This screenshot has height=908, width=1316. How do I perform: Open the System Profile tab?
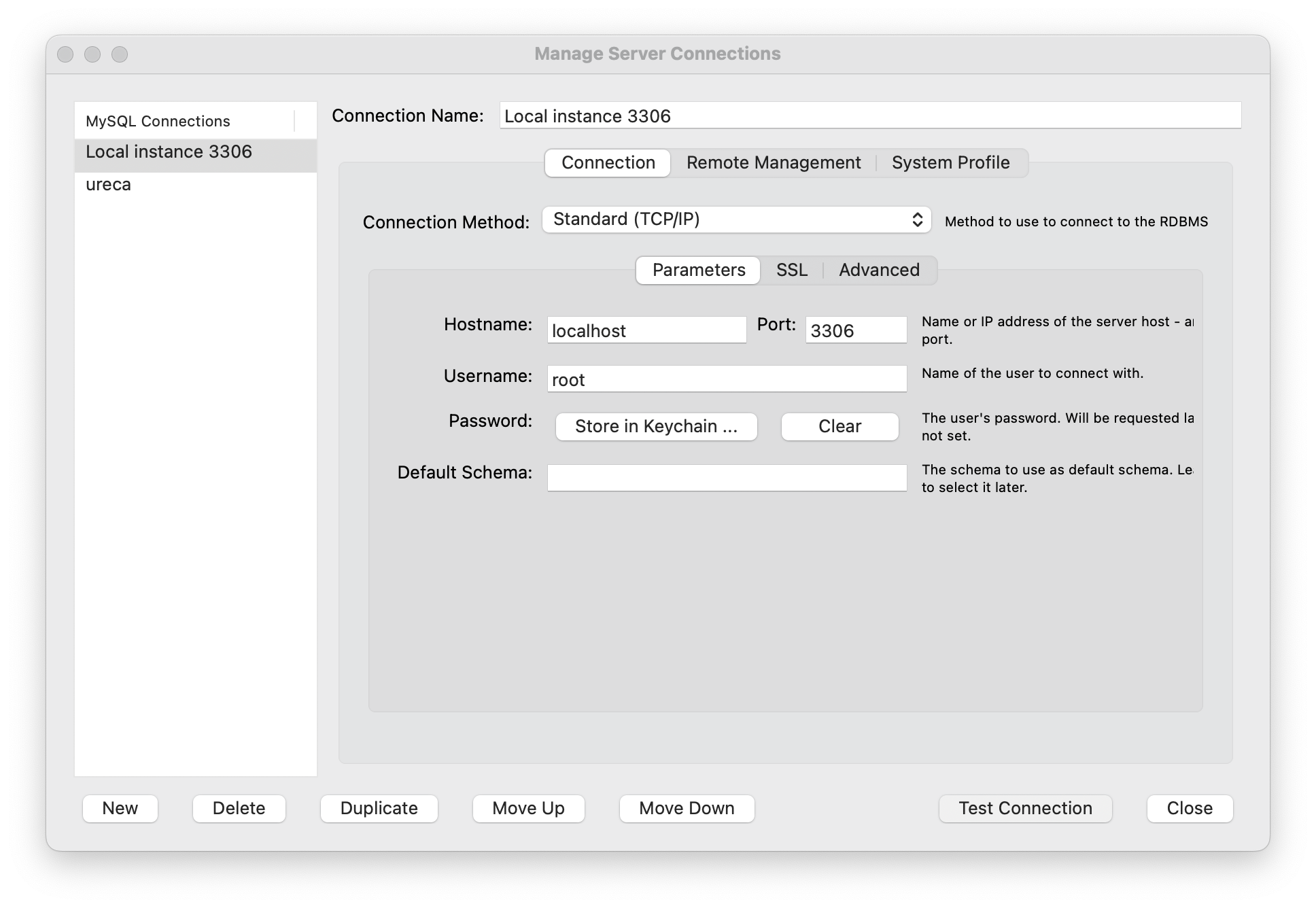tap(950, 163)
